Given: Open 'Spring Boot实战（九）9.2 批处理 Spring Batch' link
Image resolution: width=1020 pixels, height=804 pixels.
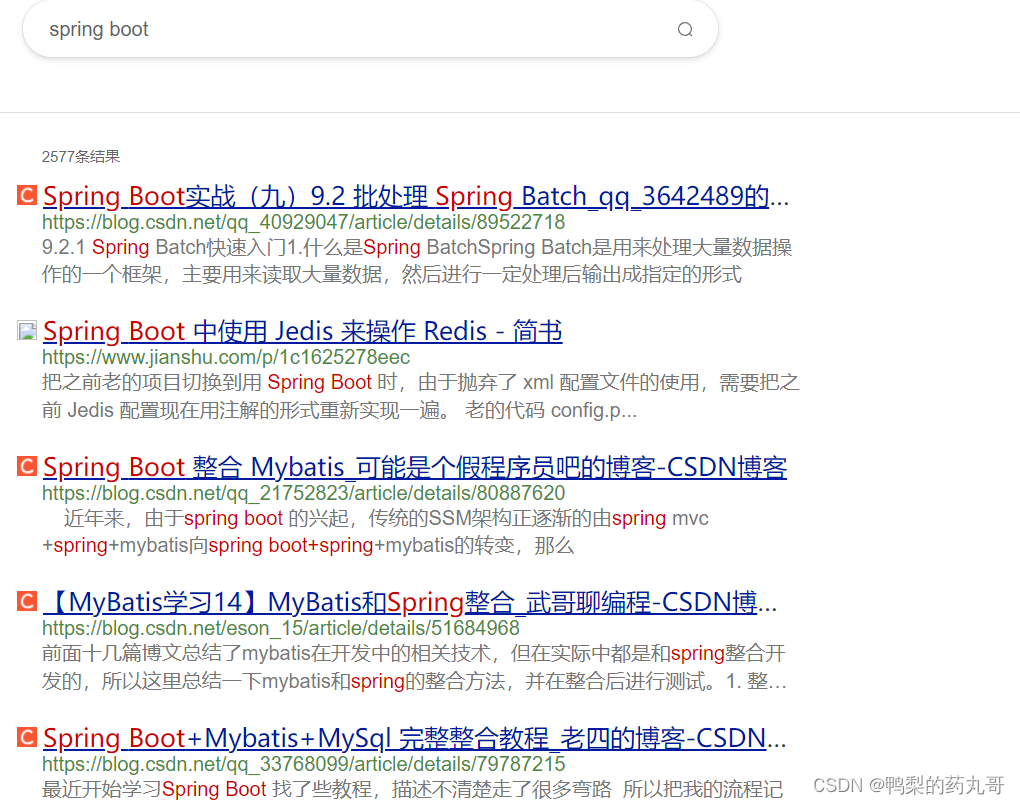Looking at the screenshot, I should (416, 196).
